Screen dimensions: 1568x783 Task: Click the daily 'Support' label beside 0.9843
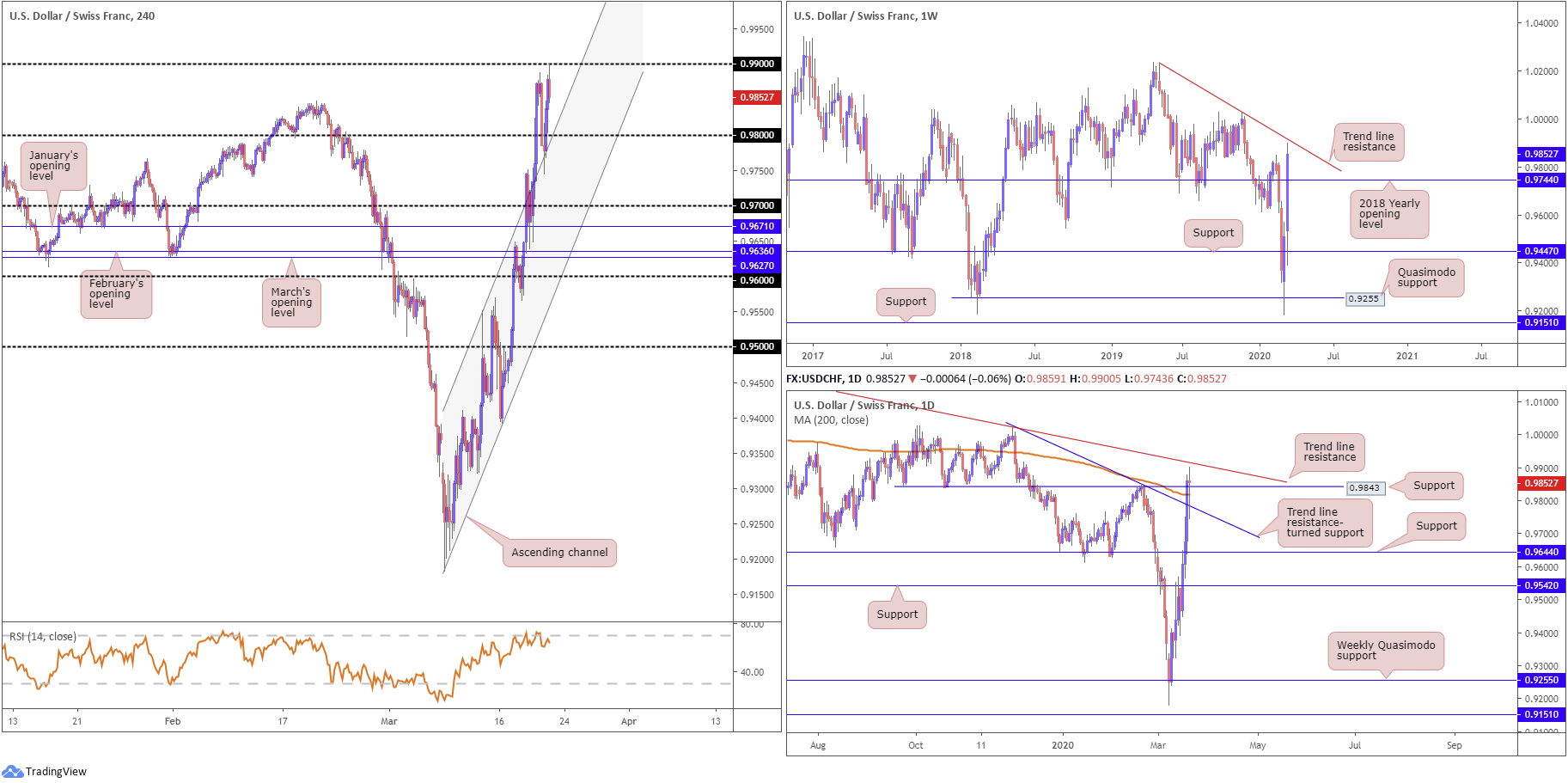(x=1434, y=486)
